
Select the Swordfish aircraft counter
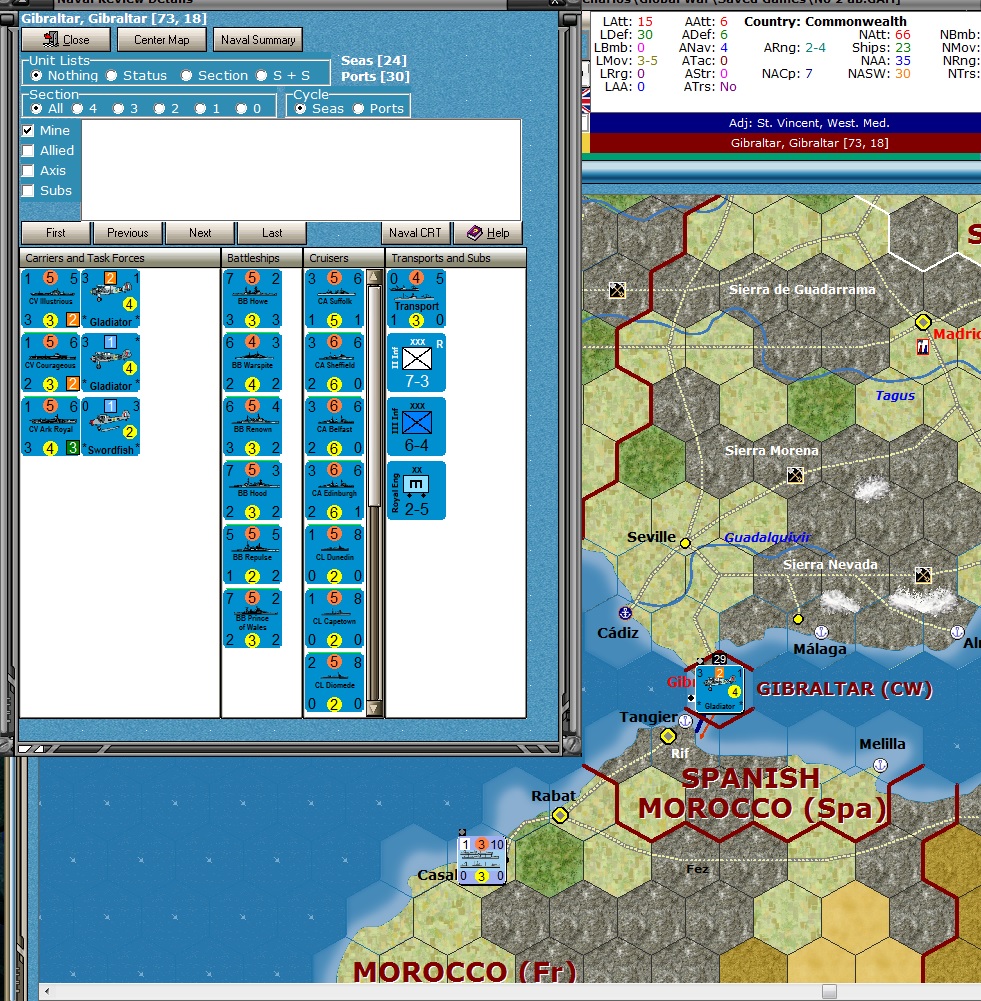point(111,426)
